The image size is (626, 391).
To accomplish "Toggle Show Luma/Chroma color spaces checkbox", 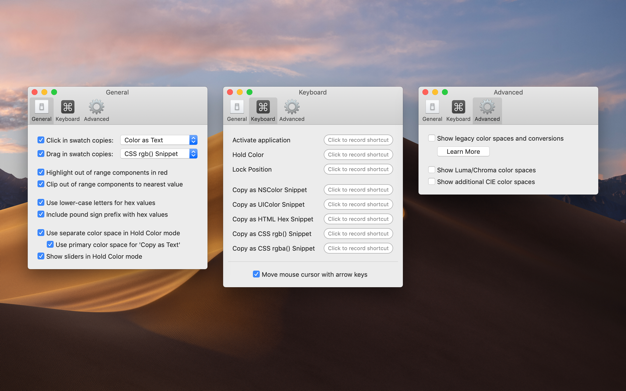I will coord(432,170).
